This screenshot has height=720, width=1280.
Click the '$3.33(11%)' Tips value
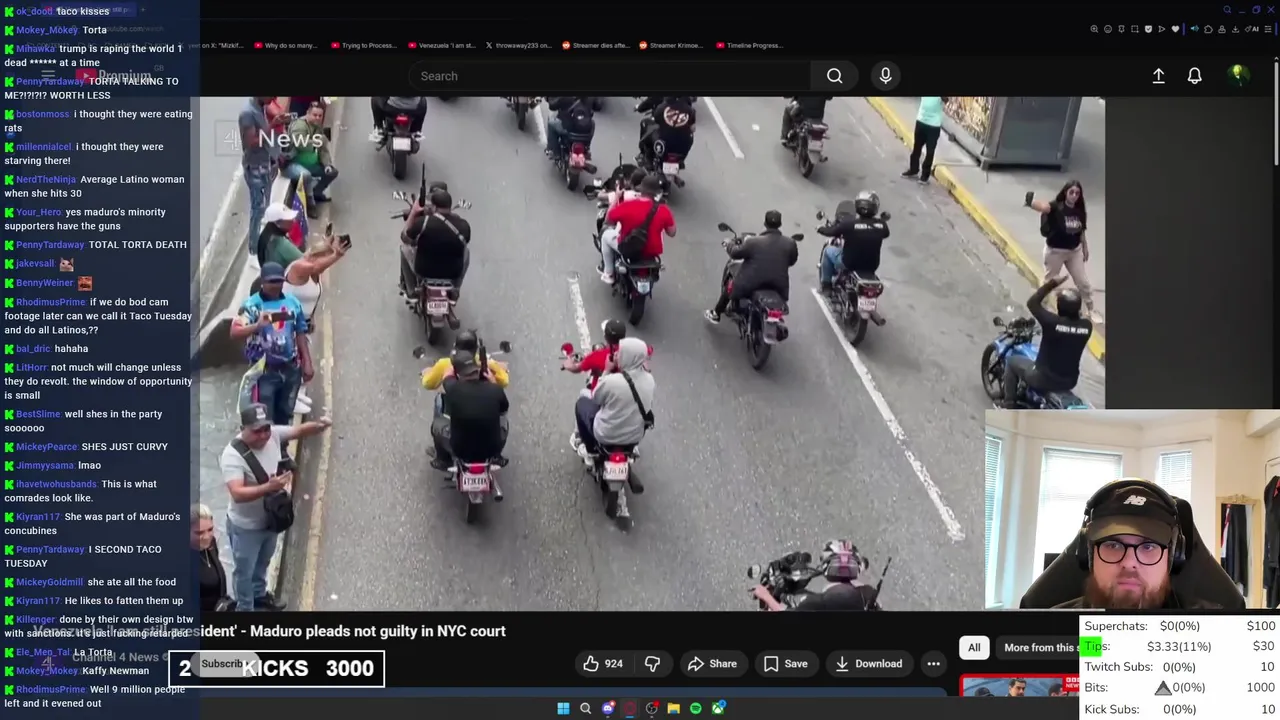[x=1179, y=646]
